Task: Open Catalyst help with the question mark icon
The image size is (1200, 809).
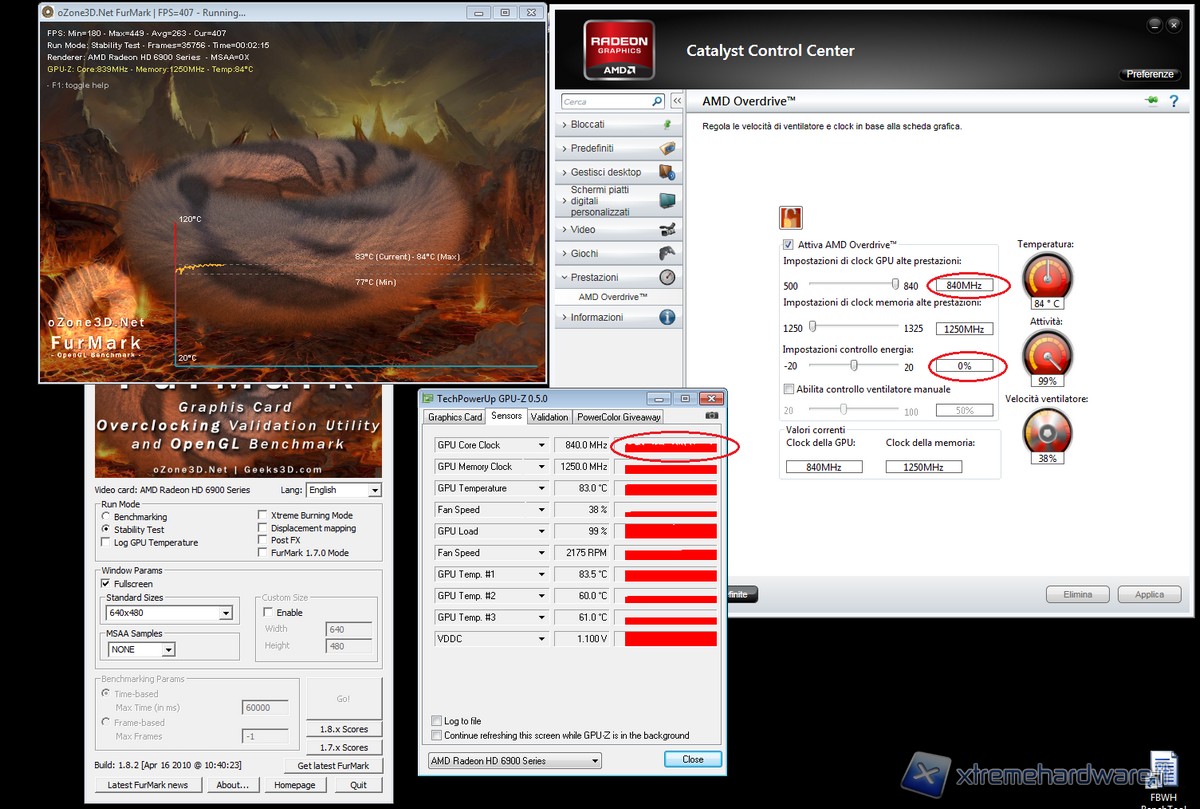Action: pyautogui.click(x=1172, y=101)
